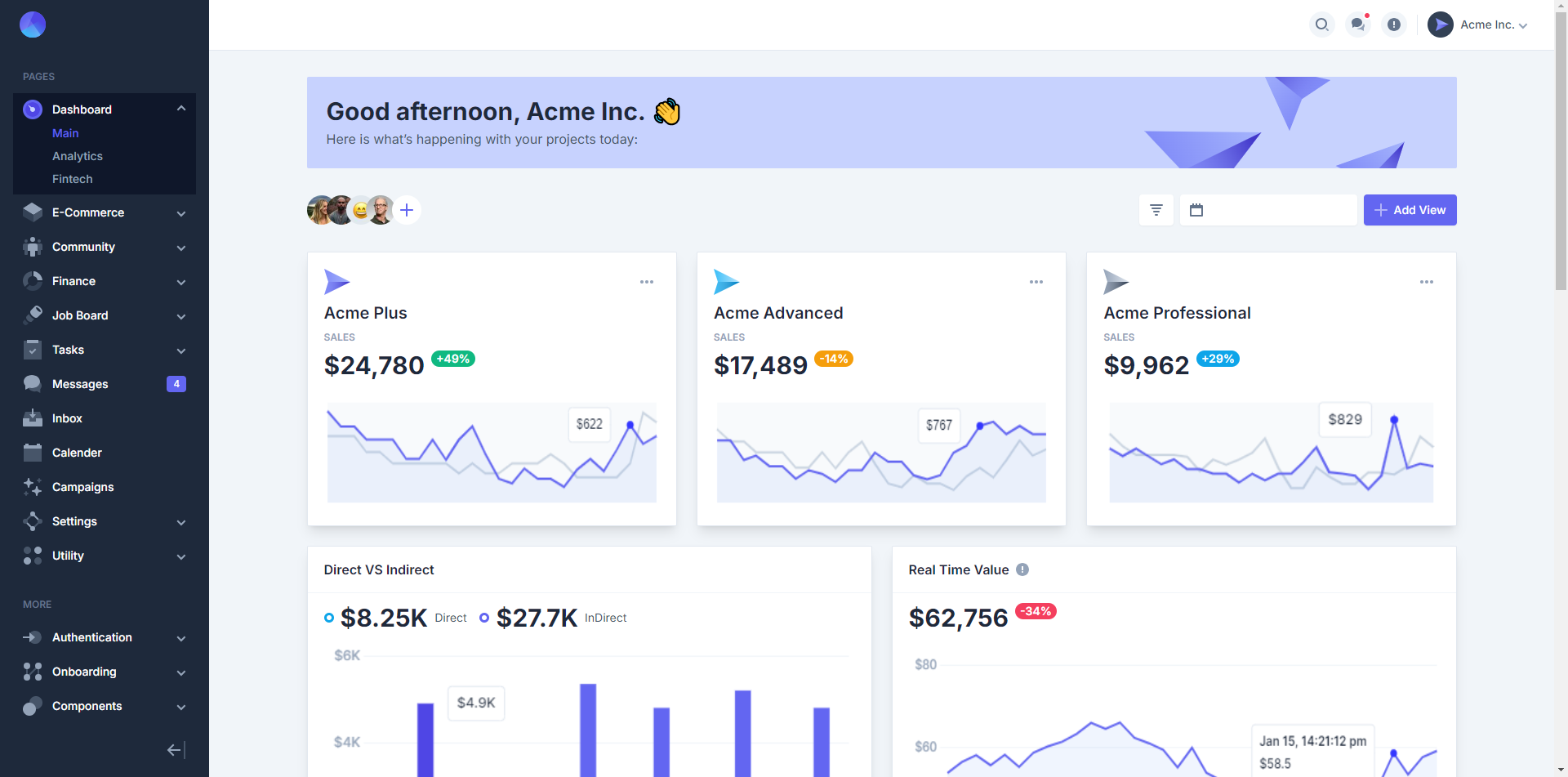The width and height of the screenshot is (1568, 777).
Task: Open the Messages menu item
Action: 105,384
